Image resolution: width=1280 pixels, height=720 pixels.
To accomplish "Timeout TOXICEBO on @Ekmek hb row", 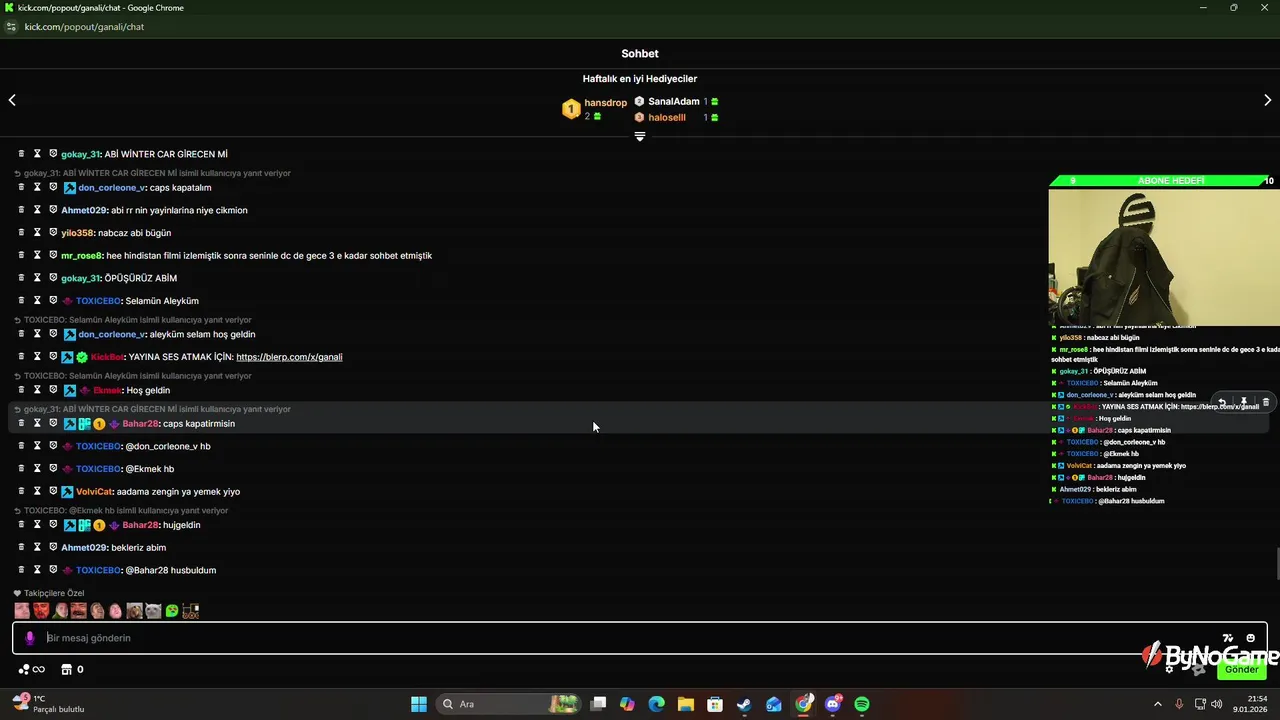I will click(37, 468).
